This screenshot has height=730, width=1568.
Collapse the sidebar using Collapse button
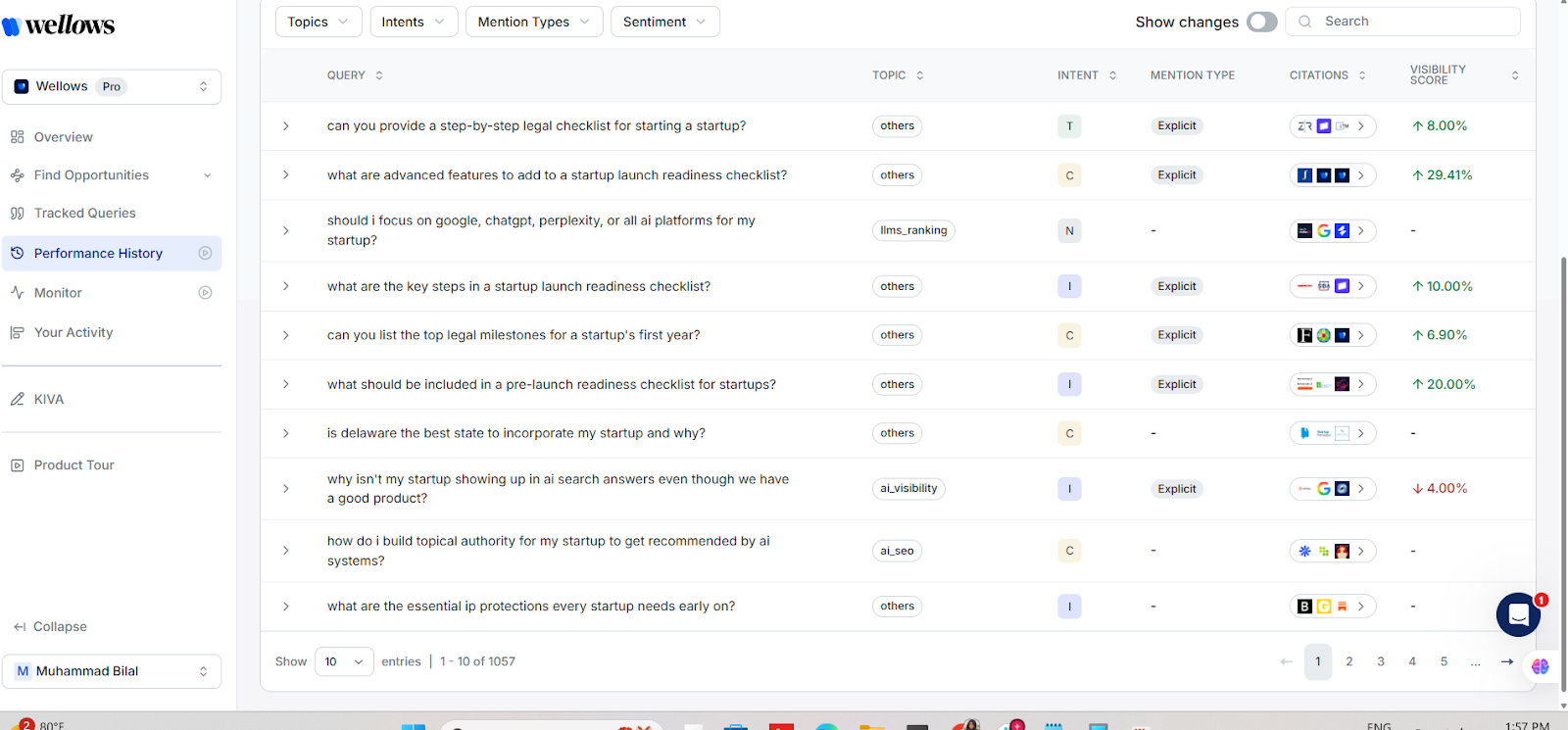[51, 626]
